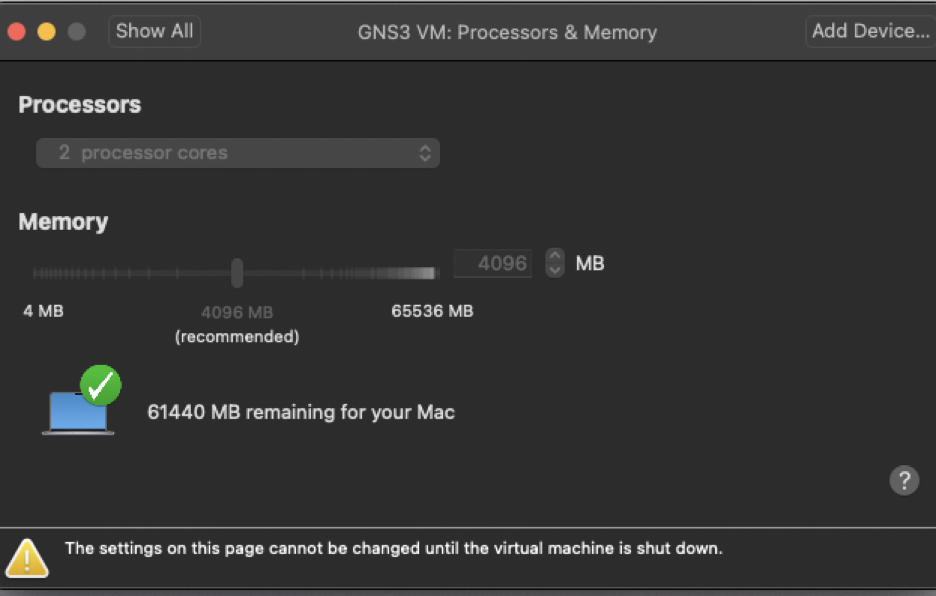
Task: Click the memory slider handle
Action: coord(236,272)
